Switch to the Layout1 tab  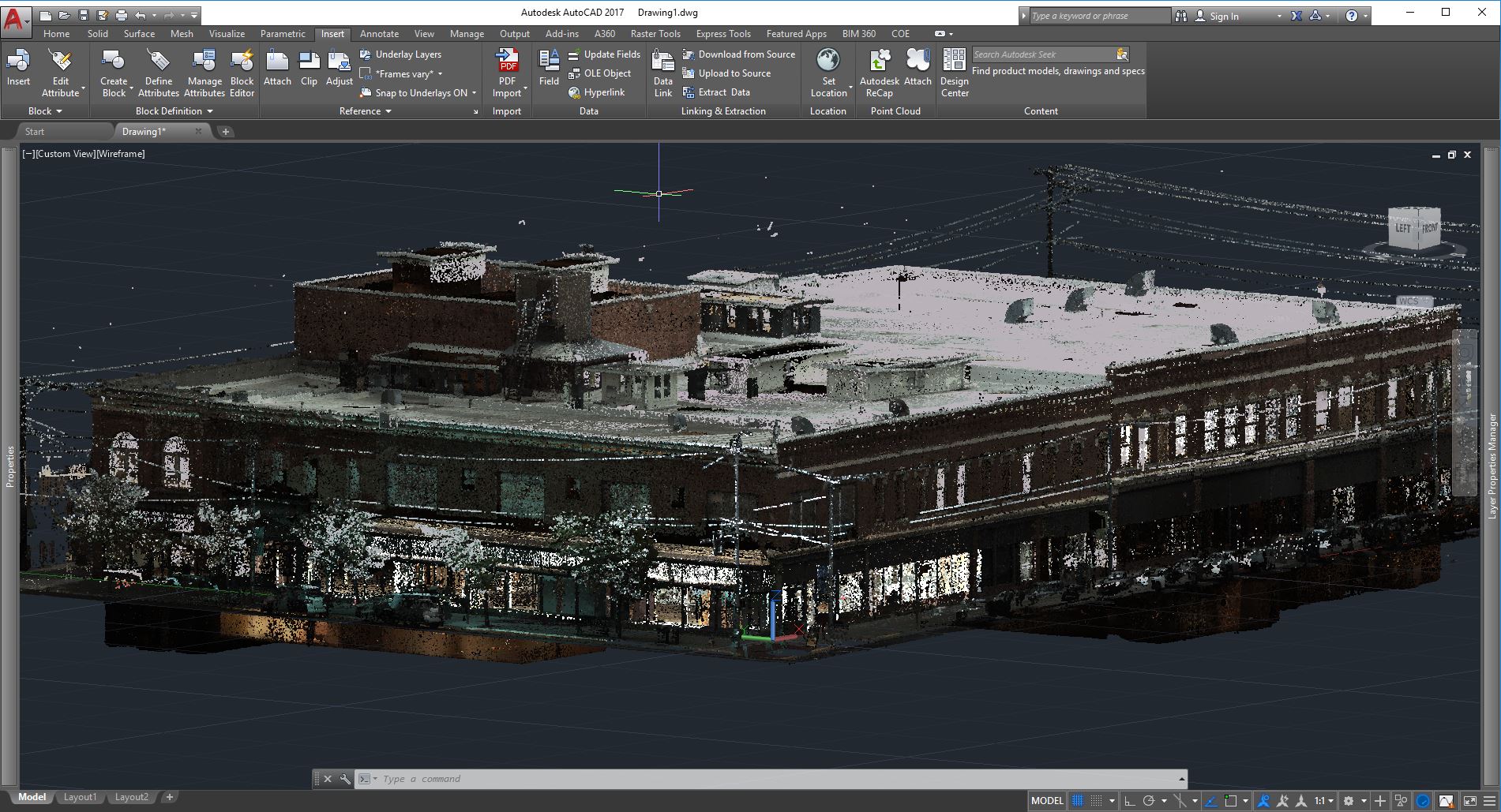(80, 797)
